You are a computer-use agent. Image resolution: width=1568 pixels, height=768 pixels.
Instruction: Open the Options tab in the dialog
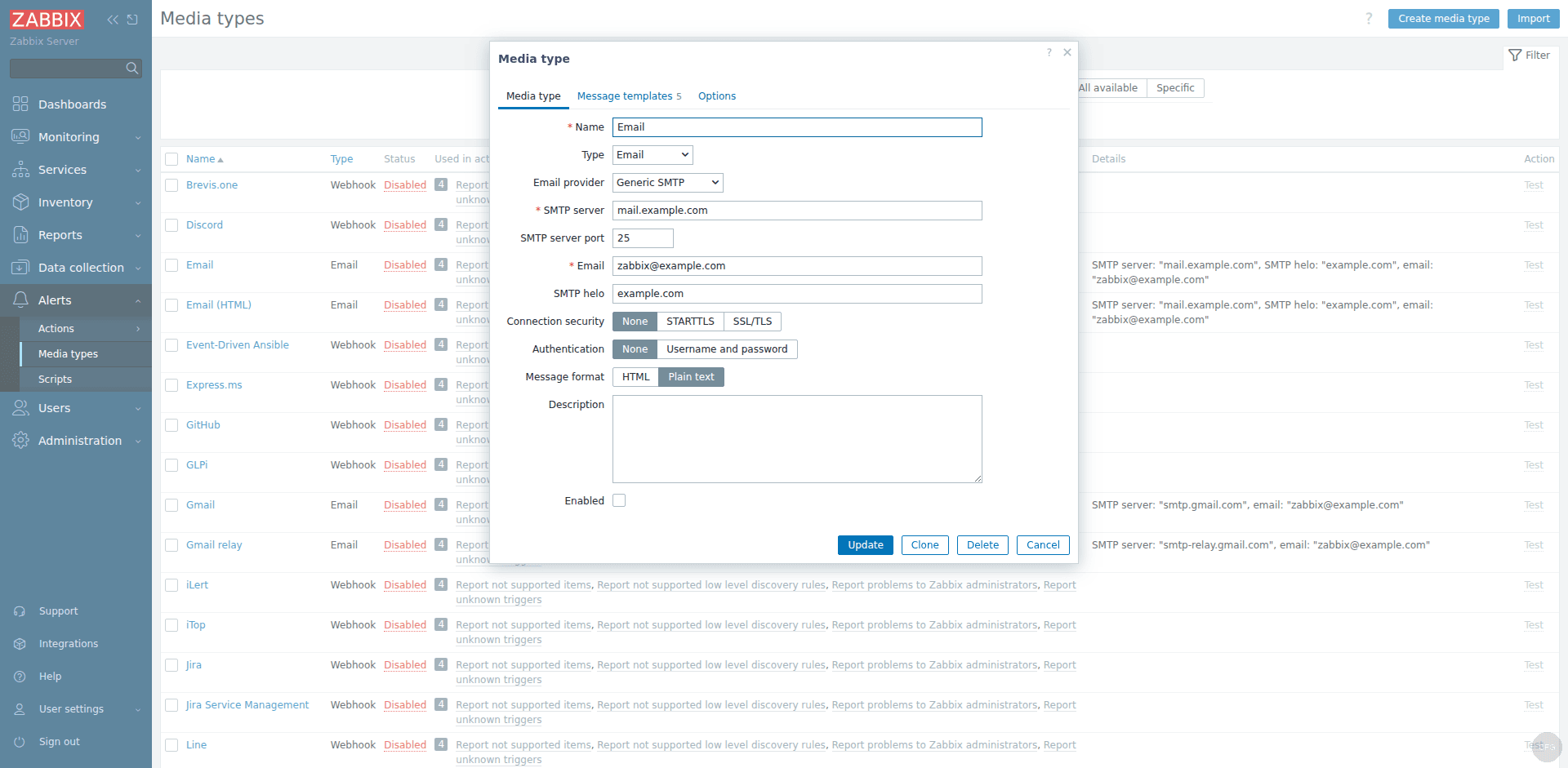716,95
